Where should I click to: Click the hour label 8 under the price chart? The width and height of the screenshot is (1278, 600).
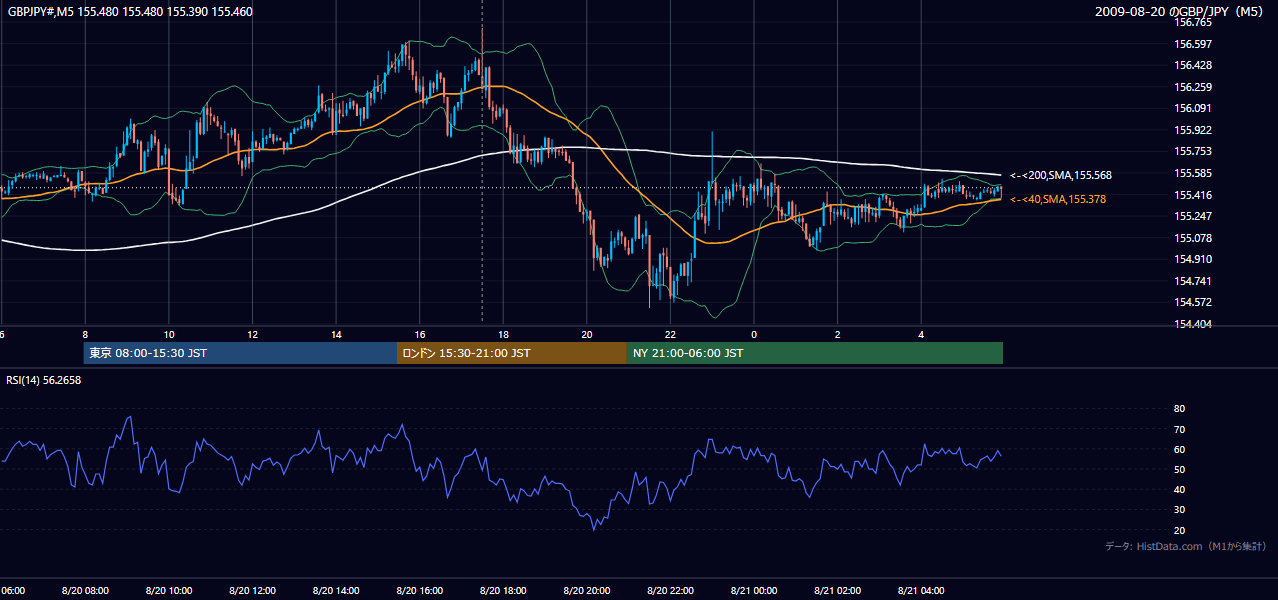coord(85,335)
